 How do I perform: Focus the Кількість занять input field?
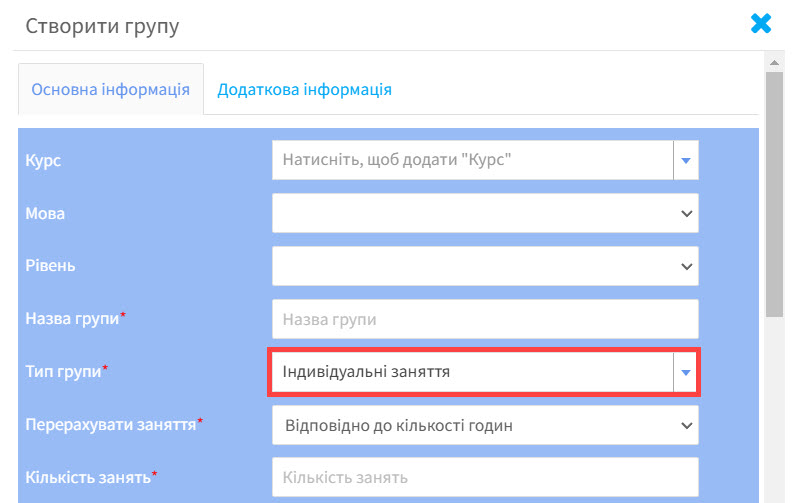coord(485,477)
